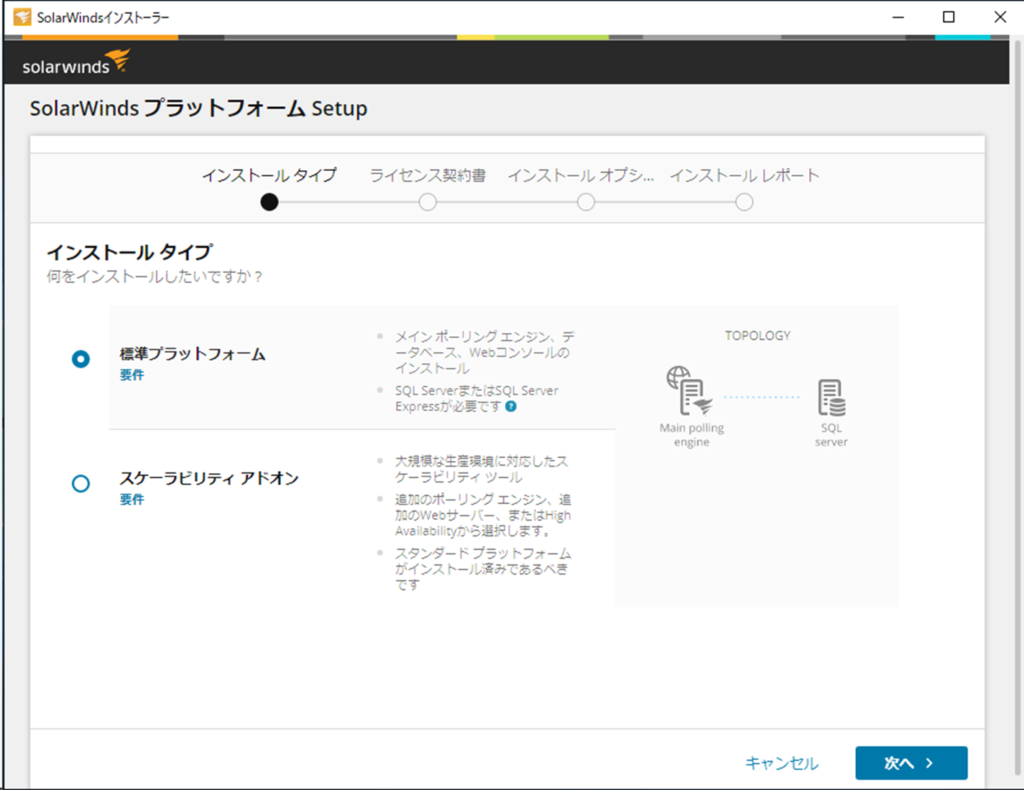1024x790 pixels.
Task: Click the Main polling engine caption
Action: [692, 435]
